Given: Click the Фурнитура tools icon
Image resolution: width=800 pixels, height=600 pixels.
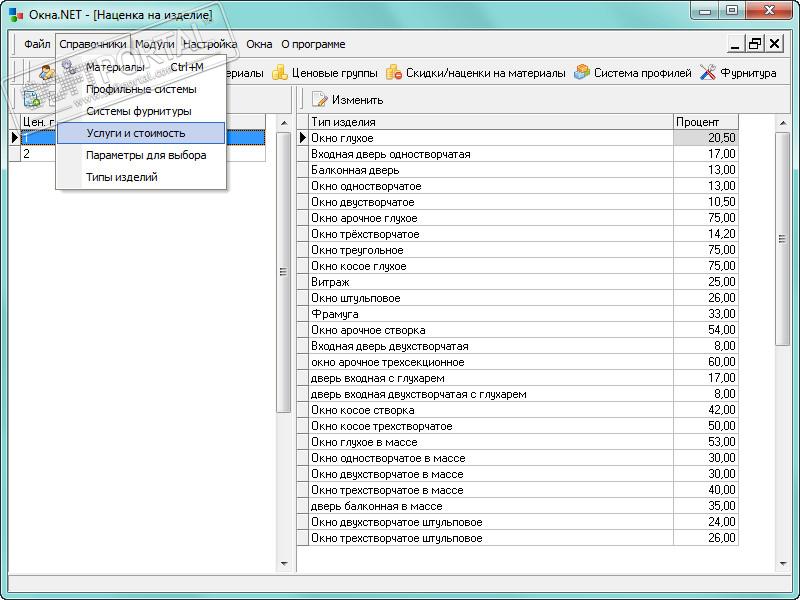Looking at the screenshot, I should (x=708, y=72).
